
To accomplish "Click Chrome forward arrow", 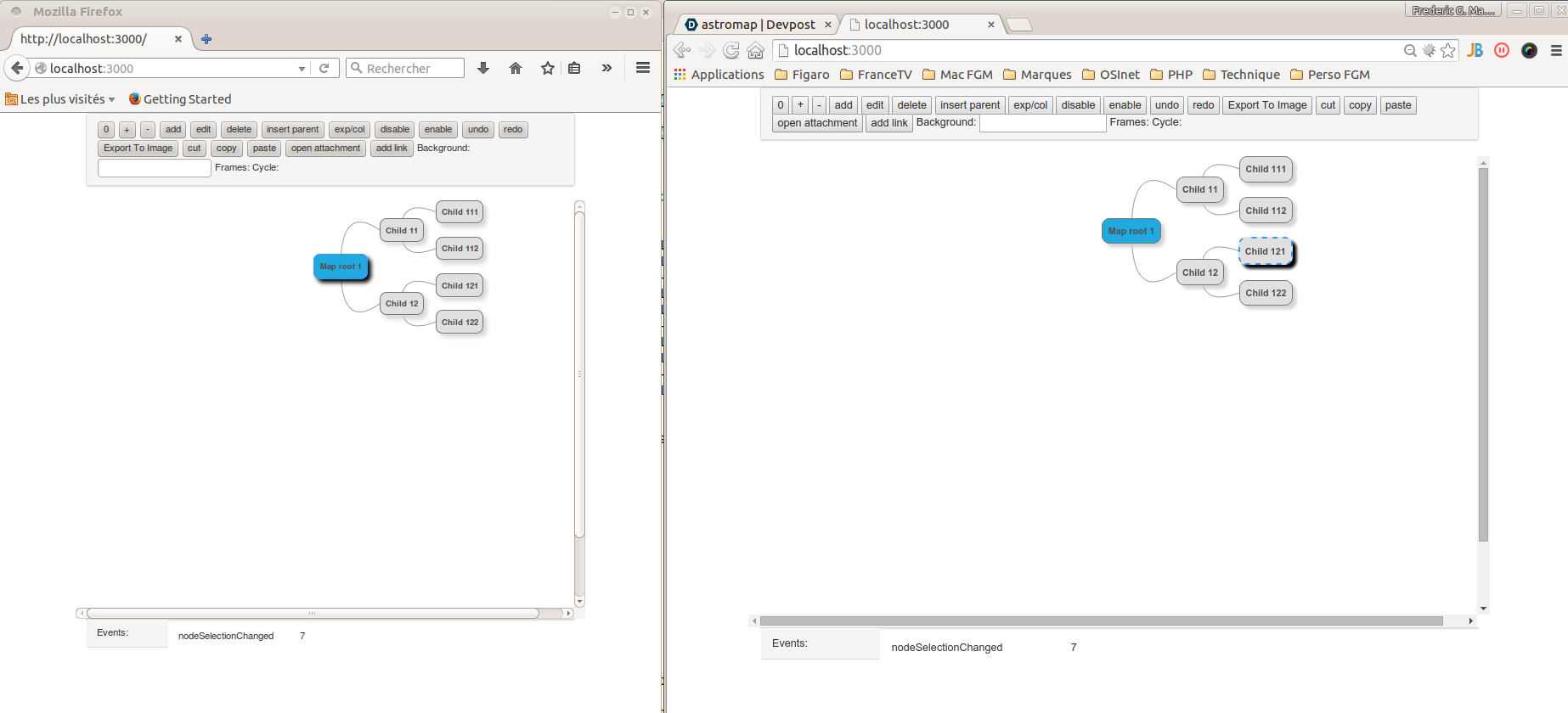I will pyautogui.click(x=707, y=50).
